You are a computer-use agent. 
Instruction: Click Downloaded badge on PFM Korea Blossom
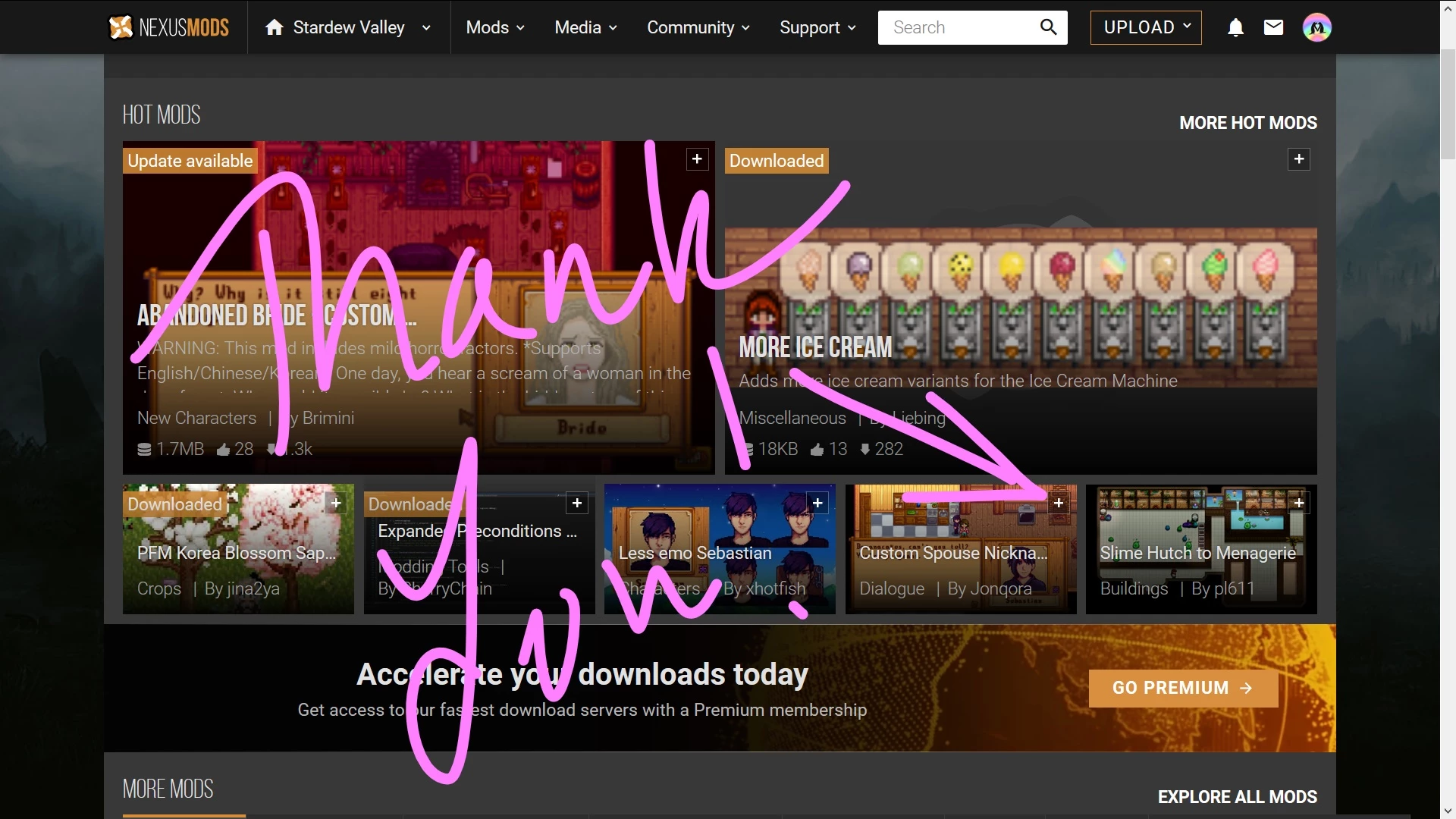pyautogui.click(x=174, y=504)
